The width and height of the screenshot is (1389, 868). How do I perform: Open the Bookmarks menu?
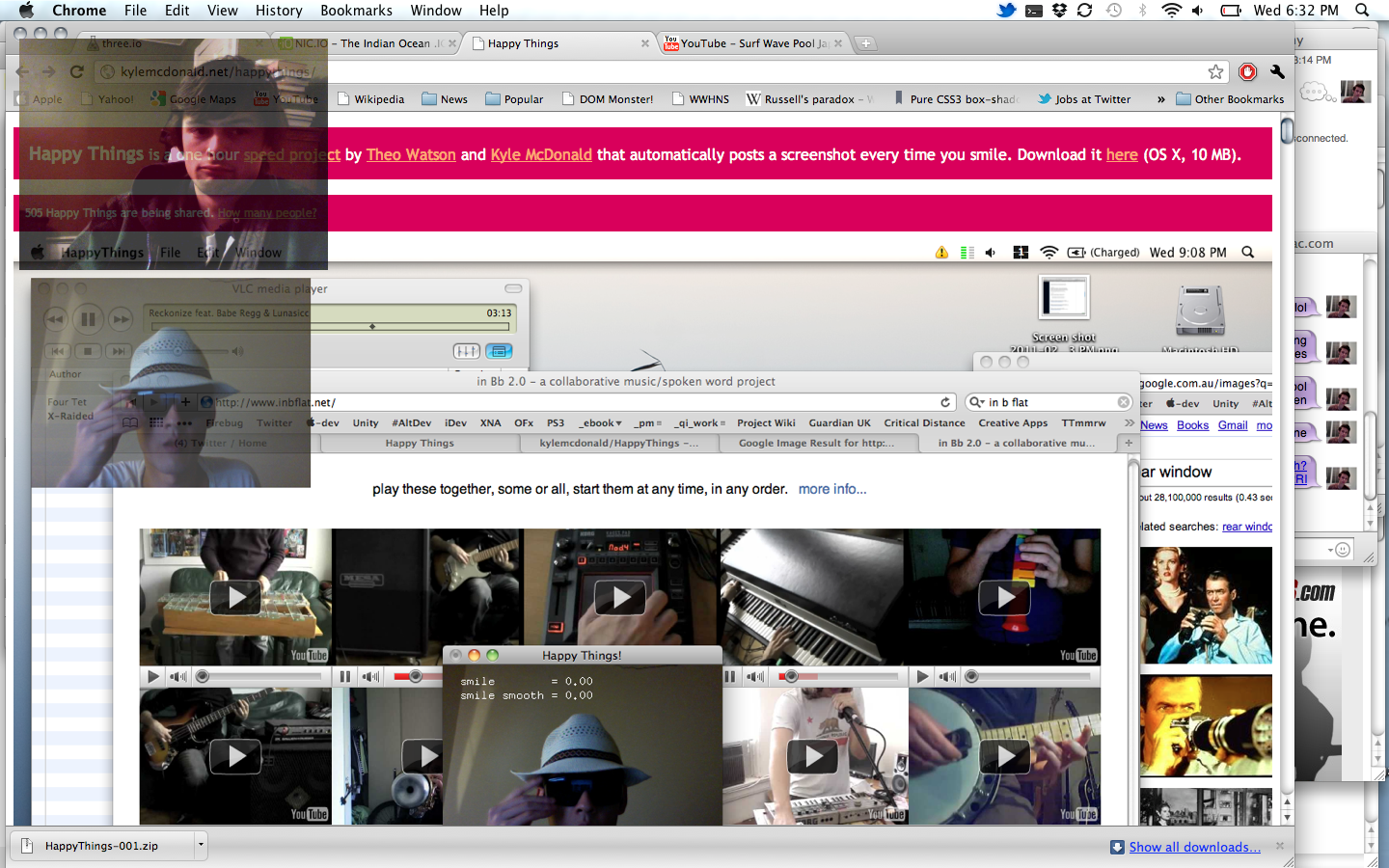356,11
